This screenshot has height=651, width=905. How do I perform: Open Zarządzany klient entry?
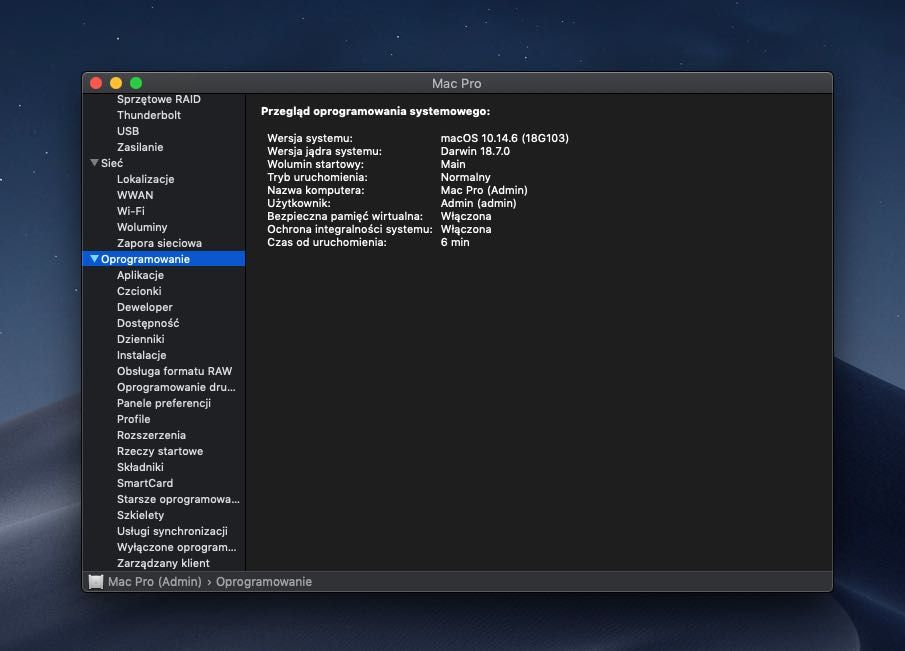point(163,563)
